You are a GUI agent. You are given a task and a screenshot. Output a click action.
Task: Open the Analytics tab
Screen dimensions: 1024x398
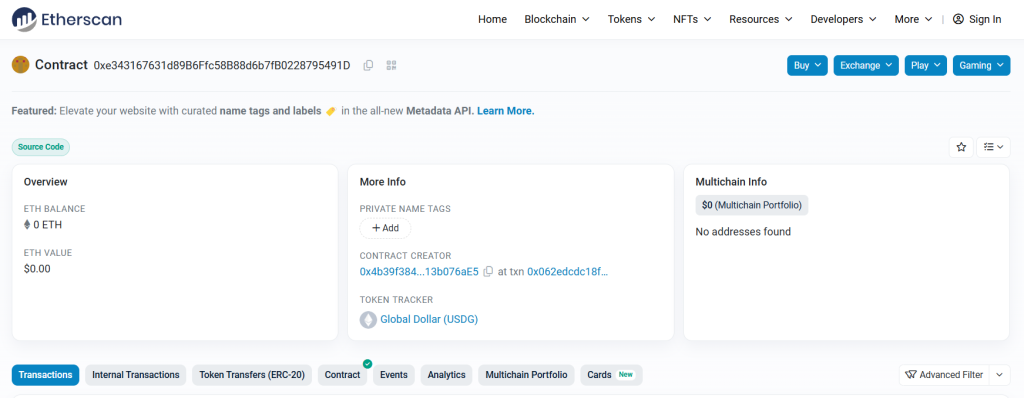447,375
